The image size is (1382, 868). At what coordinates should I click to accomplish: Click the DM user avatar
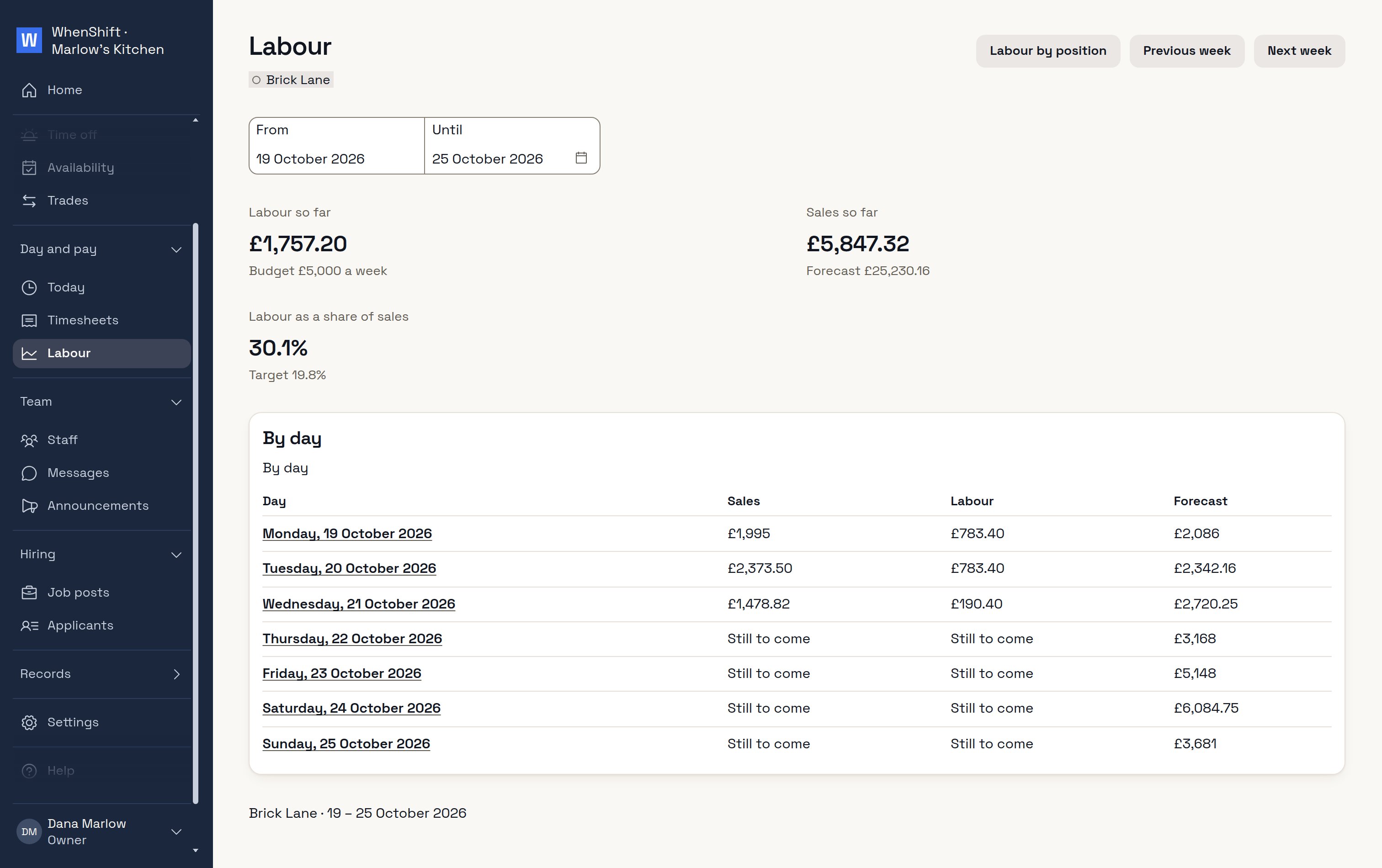click(29, 831)
